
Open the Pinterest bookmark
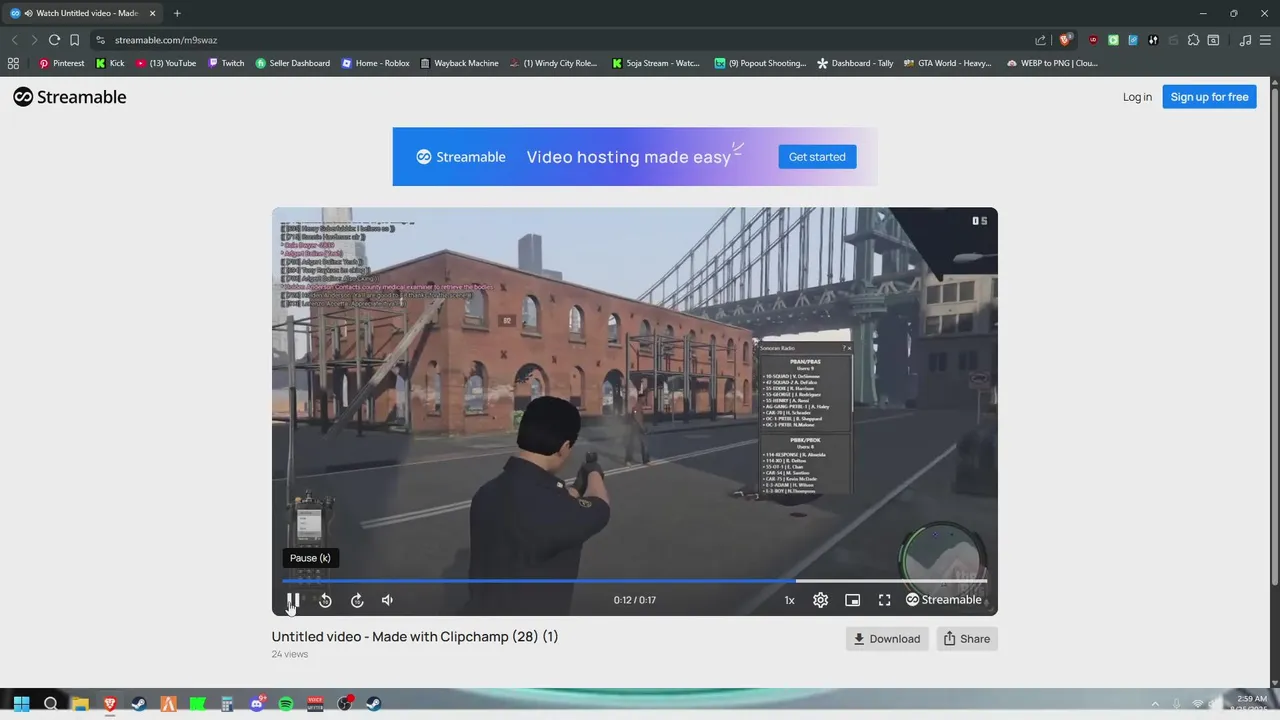pos(61,63)
